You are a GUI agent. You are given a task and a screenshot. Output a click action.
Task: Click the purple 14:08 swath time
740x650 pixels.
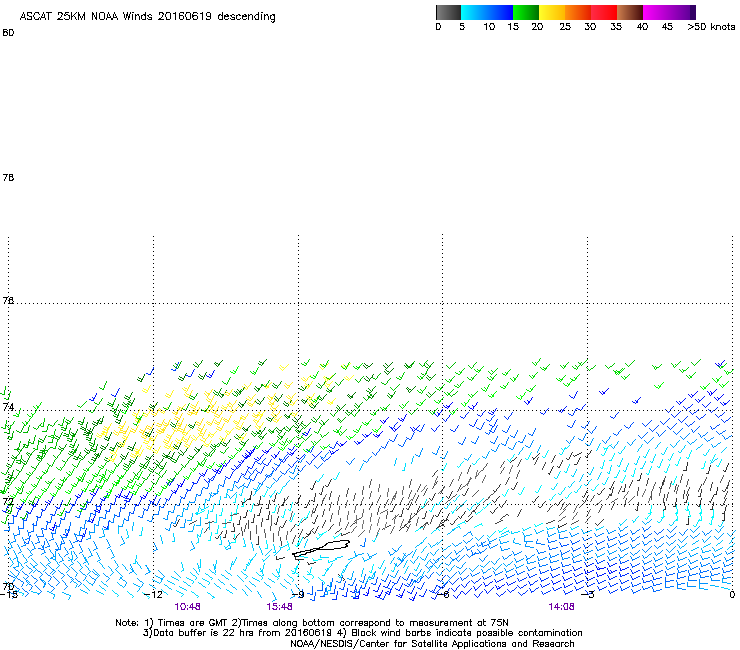click(561, 607)
